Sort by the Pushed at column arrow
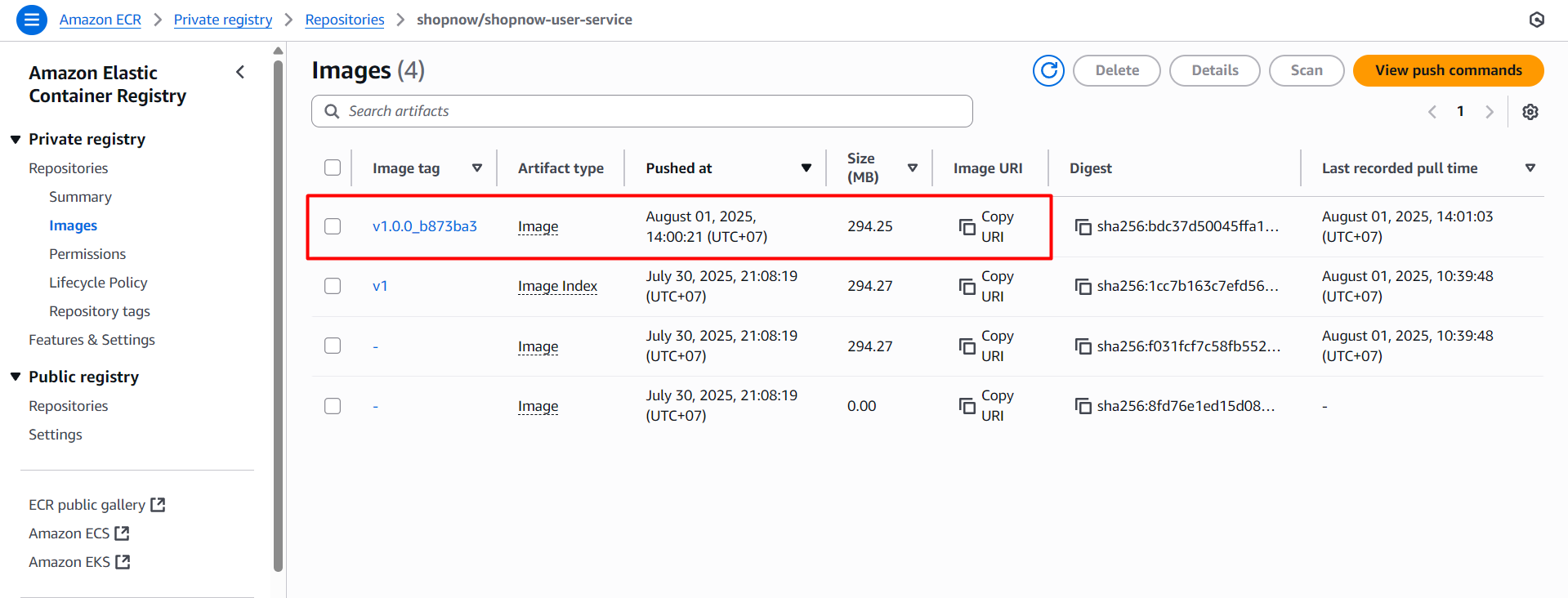Viewport: 1568px width, 598px height. click(806, 168)
